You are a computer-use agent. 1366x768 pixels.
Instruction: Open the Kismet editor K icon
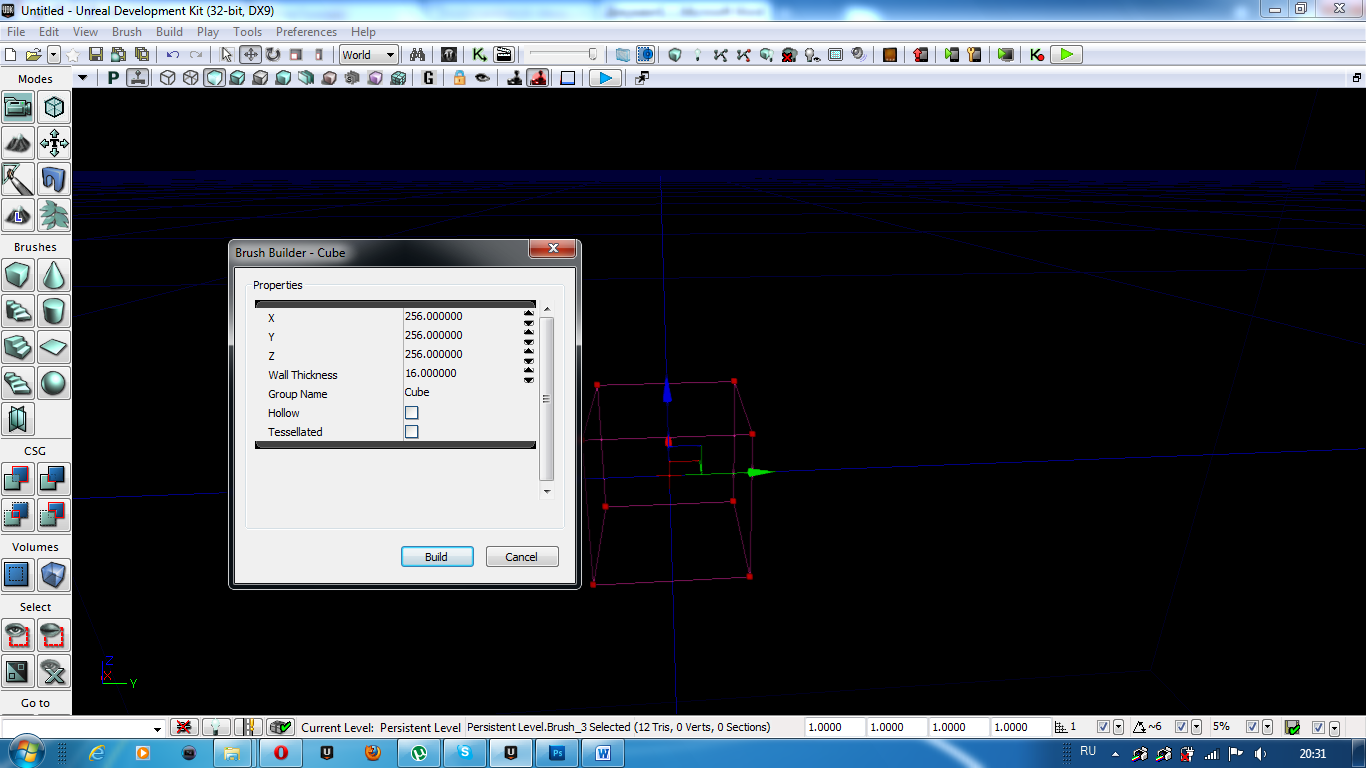tap(480, 55)
